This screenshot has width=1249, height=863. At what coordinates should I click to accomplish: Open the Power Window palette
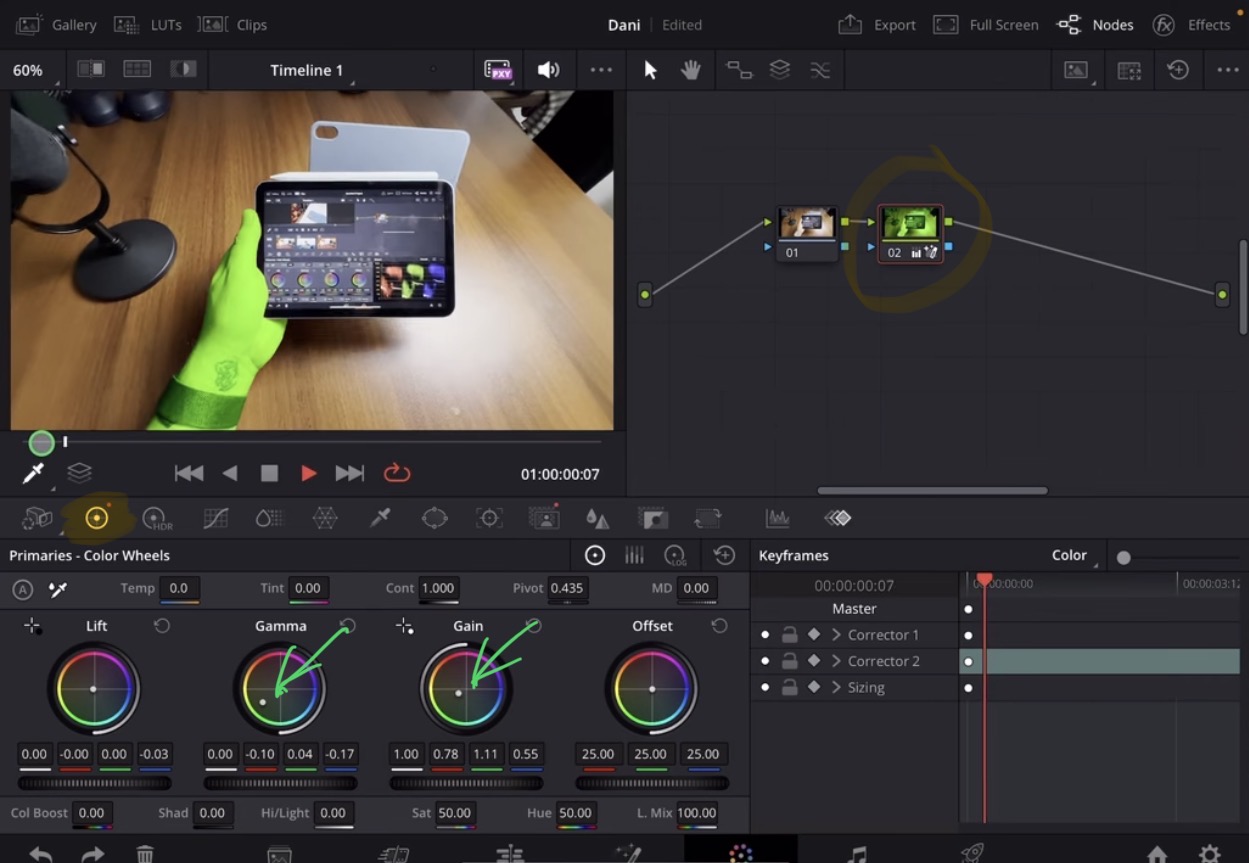tap(435, 518)
